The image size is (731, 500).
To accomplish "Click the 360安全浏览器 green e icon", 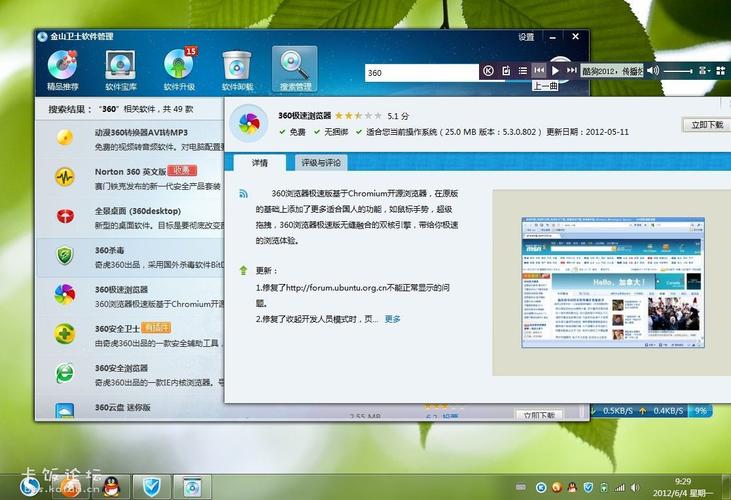I will [x=65, y=373].
